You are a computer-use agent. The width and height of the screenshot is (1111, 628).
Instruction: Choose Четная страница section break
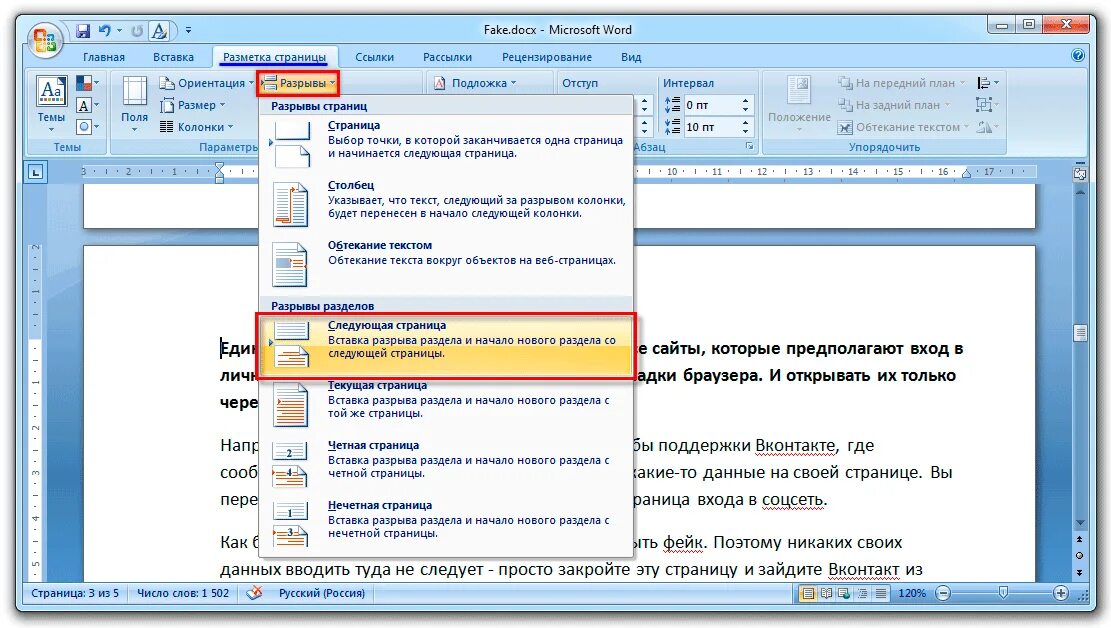(x=446, y=465)
